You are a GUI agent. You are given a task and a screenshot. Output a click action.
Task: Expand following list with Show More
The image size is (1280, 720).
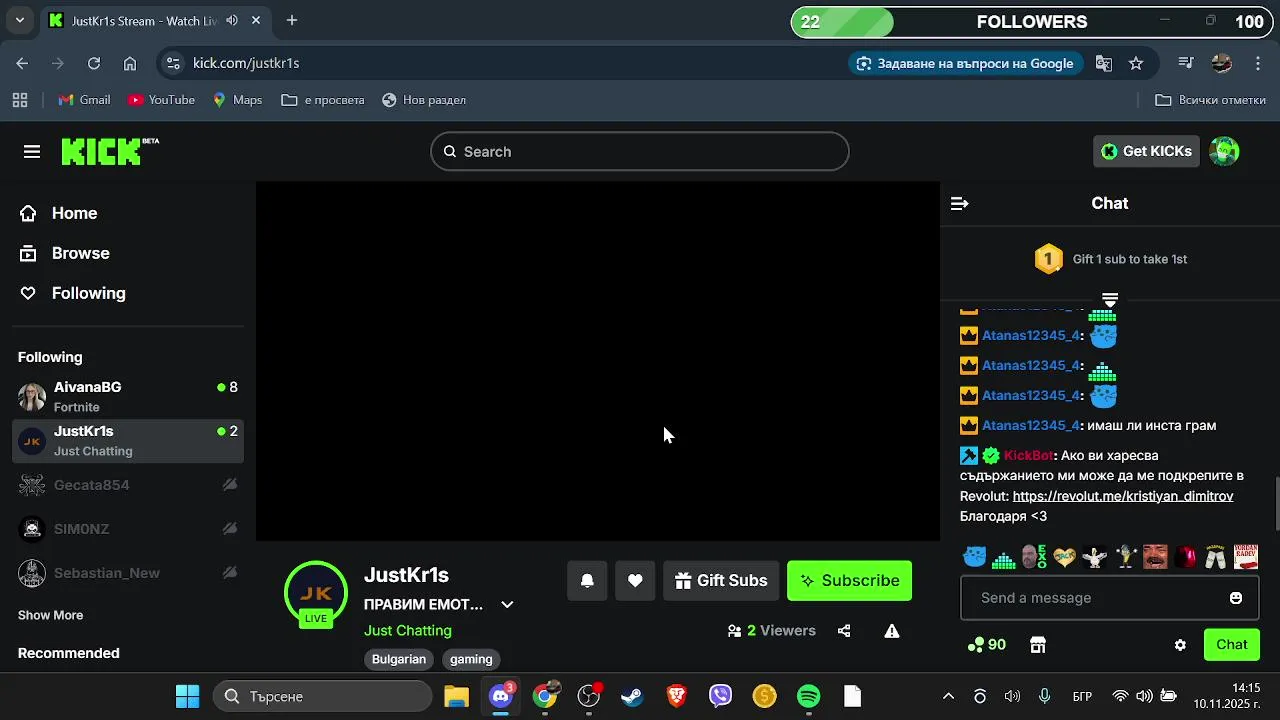(50, 615)
